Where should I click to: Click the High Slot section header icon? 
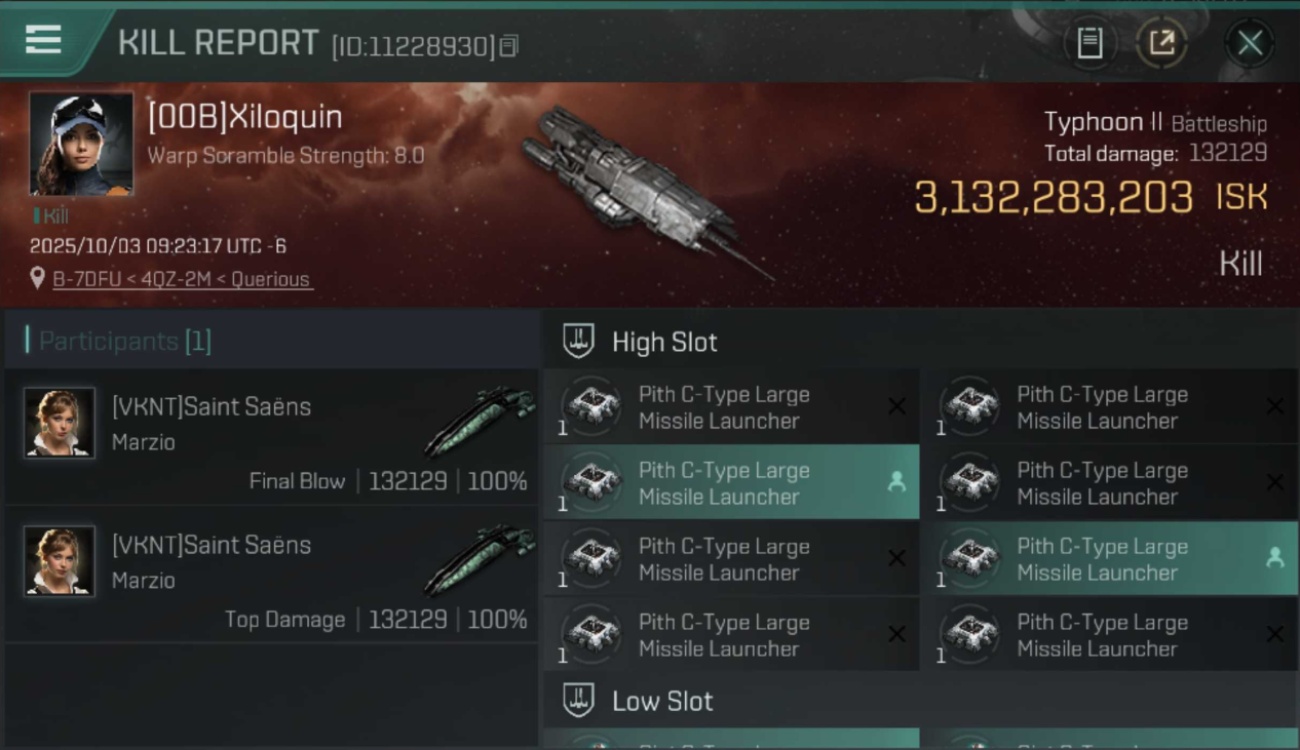tap(579, 341)
